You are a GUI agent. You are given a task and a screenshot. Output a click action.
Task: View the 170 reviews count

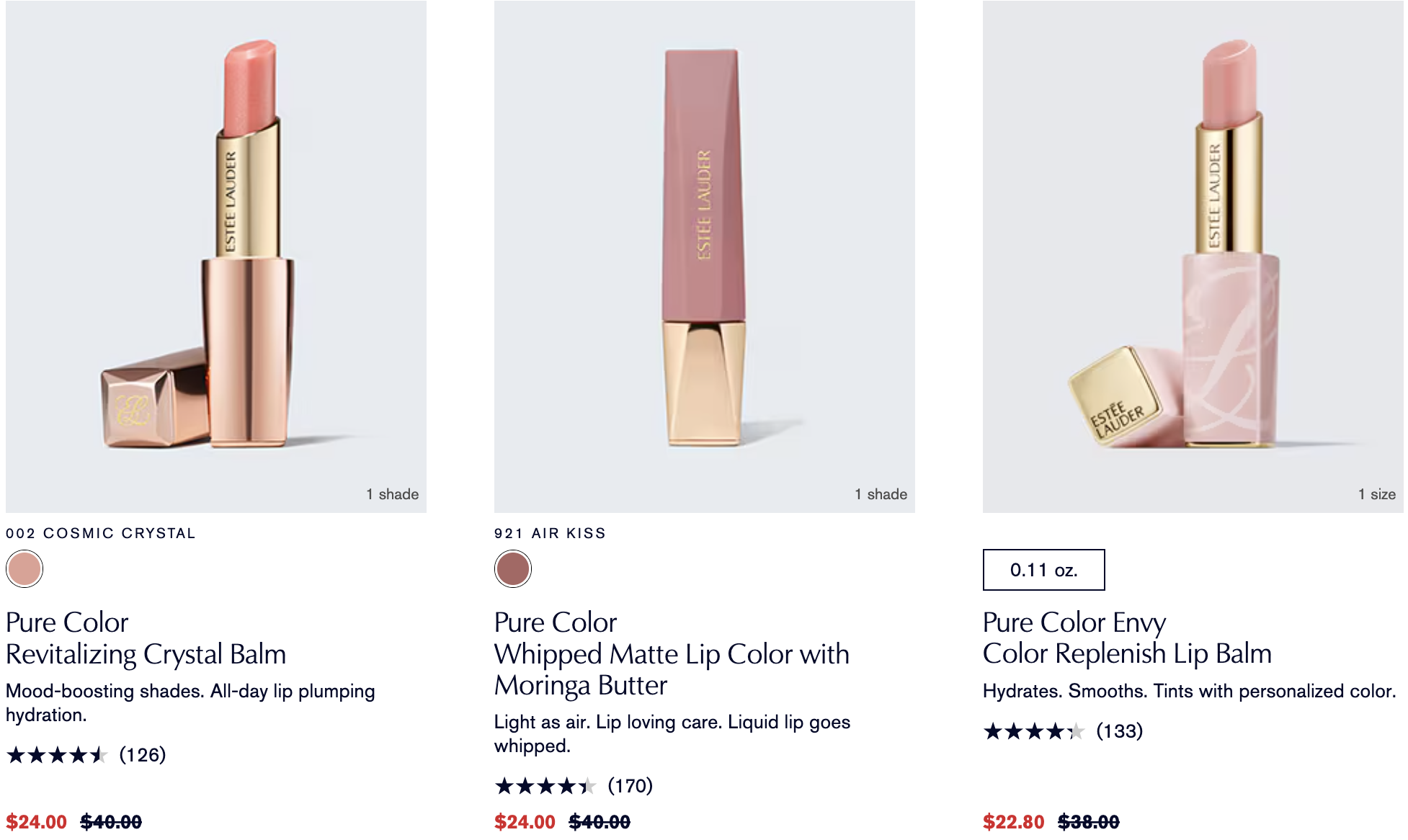click(x=631, y=786)
